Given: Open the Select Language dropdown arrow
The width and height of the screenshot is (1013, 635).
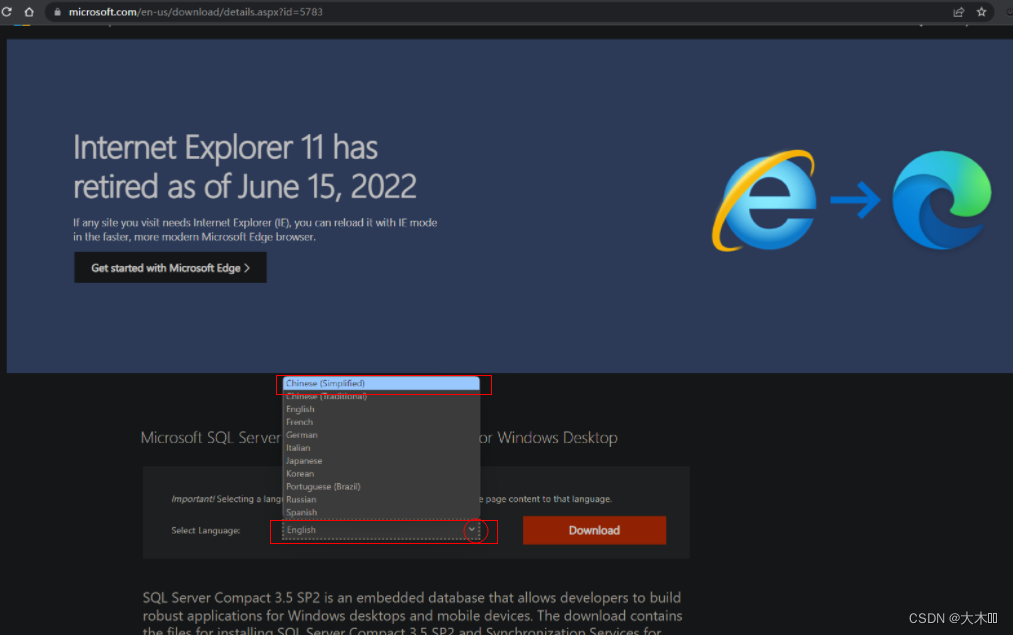Looking at the screenshot, I should [x=472, y=530].
